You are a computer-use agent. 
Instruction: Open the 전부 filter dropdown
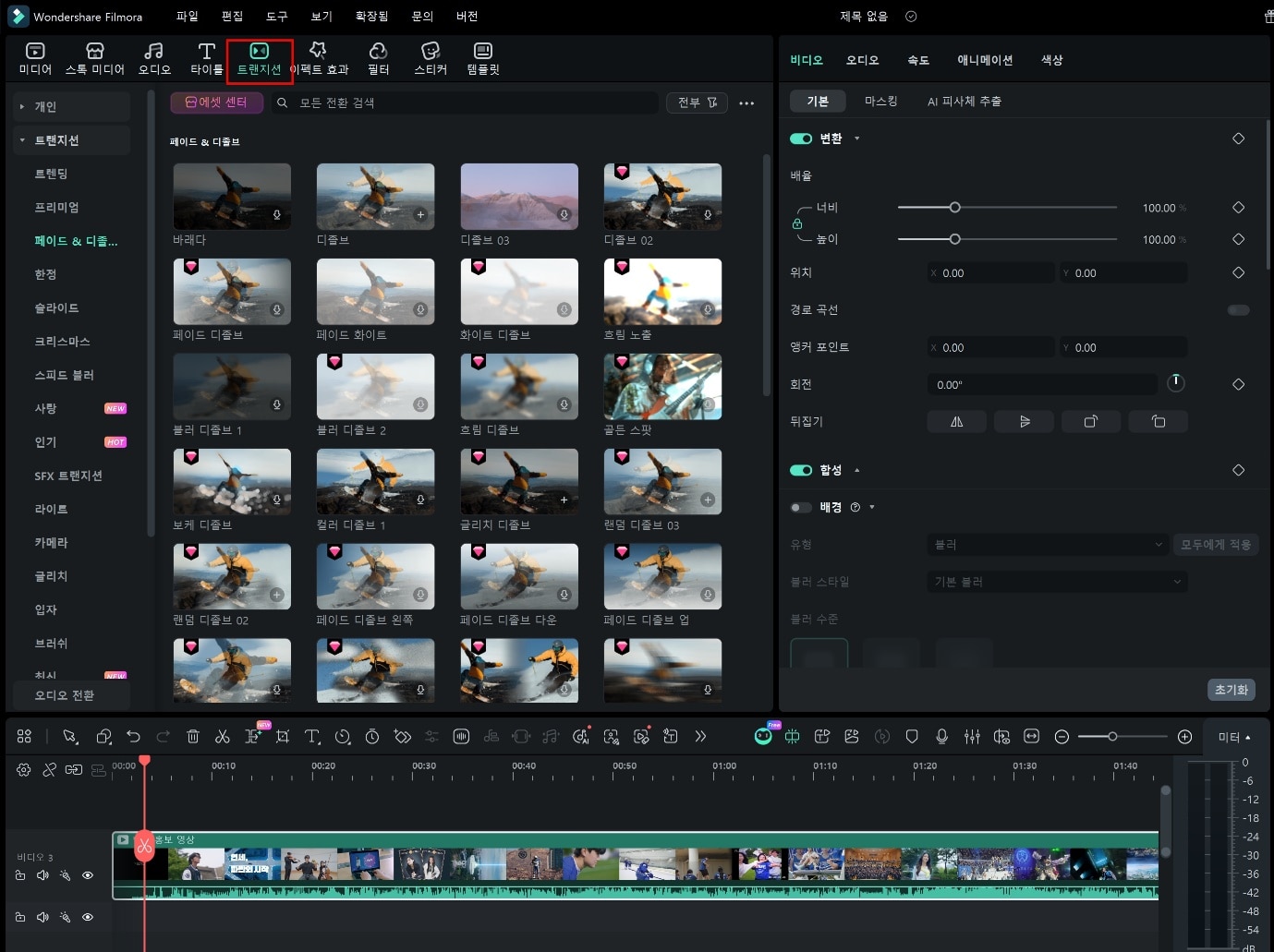[x=697, y=102]
